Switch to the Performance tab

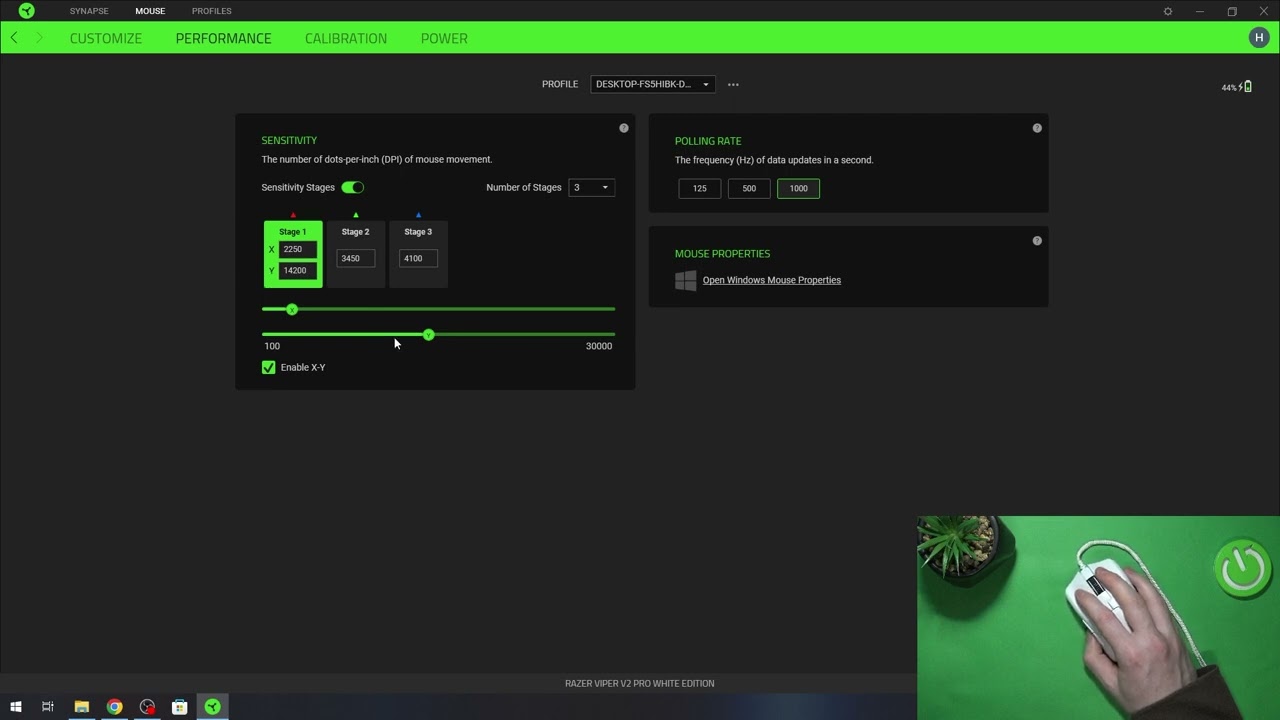click(223, 38)
